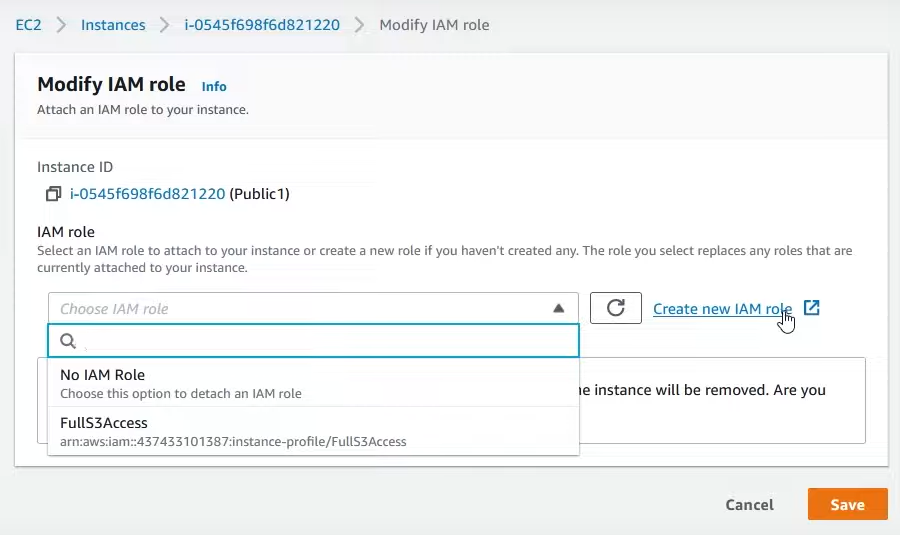Click 'Choose this option to detach' description
The height and width of the screenshot is (535, 900).
coord(181,394)
